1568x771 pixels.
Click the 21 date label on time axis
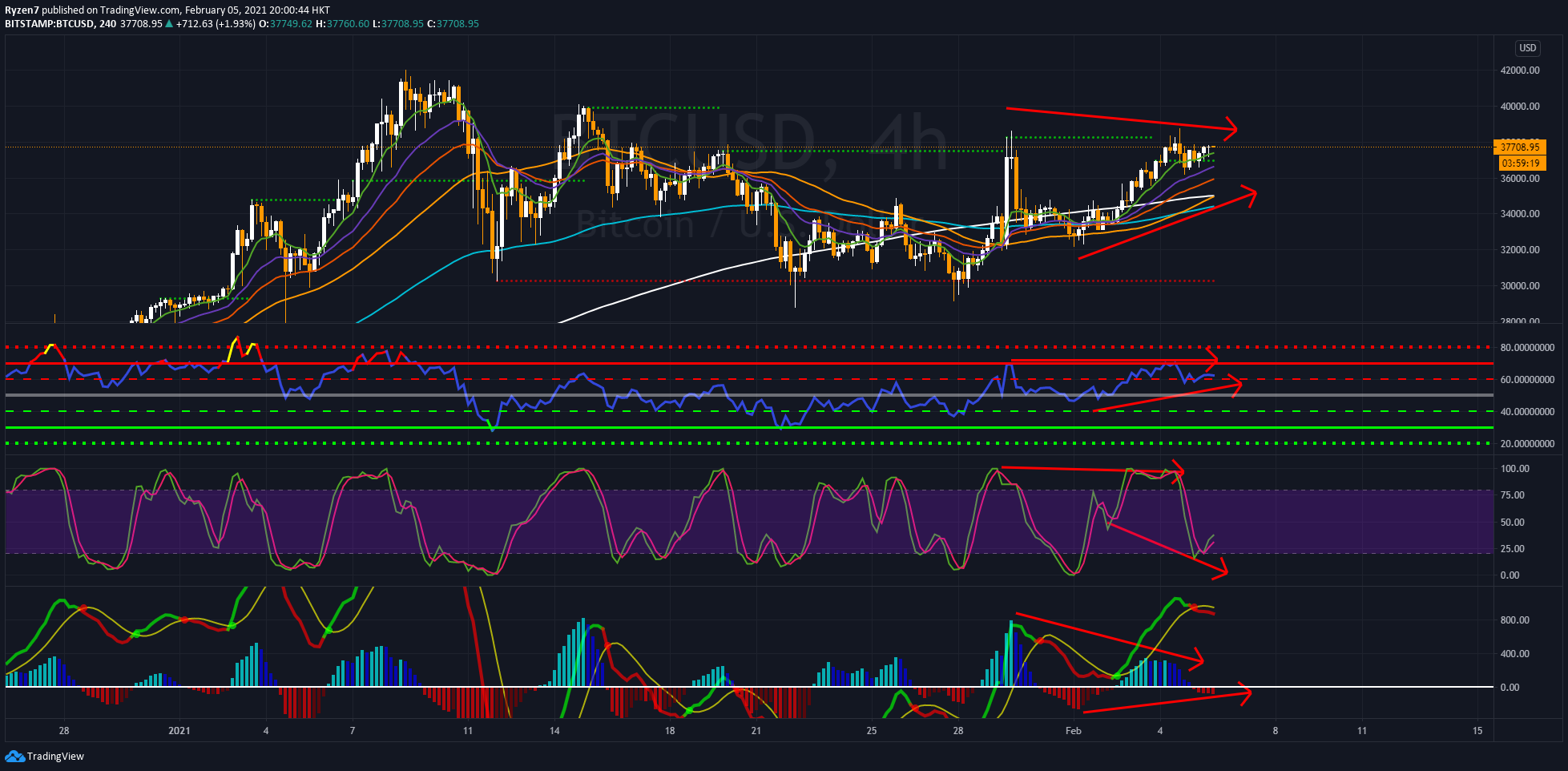[756, 731]
